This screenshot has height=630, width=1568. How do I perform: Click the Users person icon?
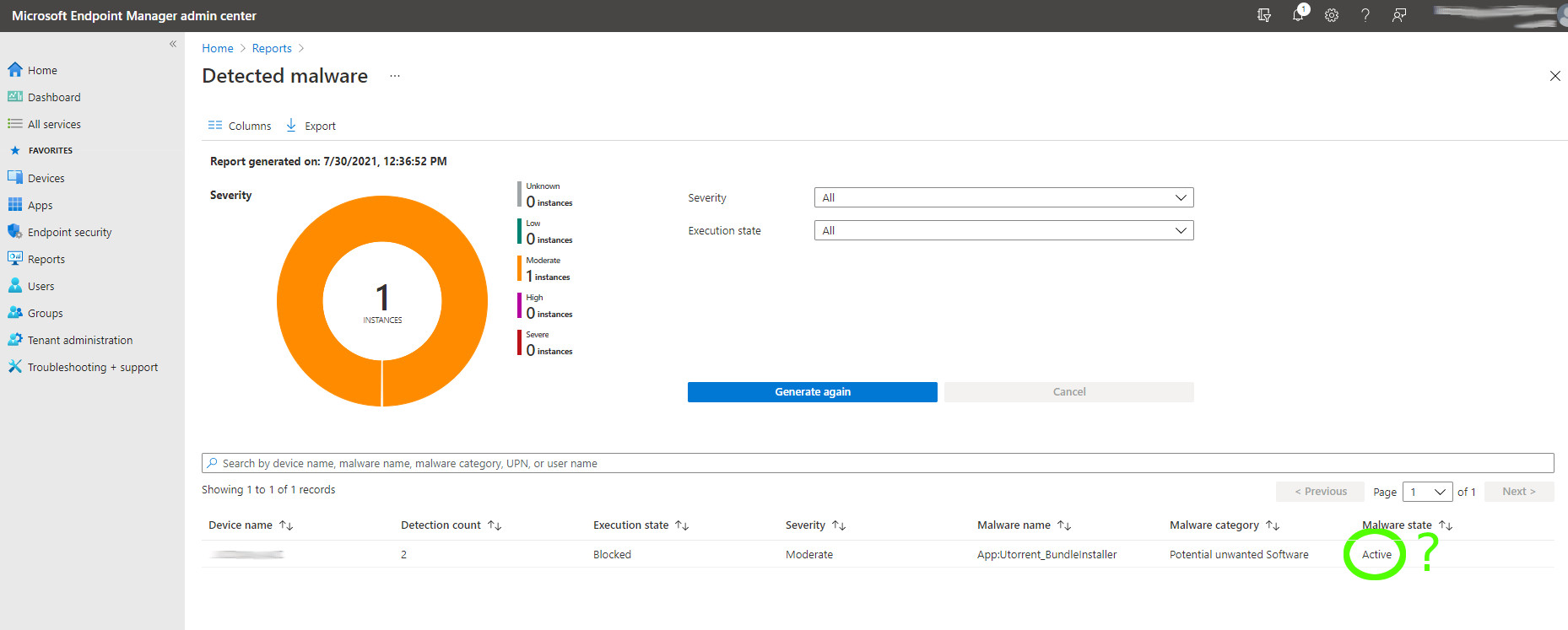15,286
